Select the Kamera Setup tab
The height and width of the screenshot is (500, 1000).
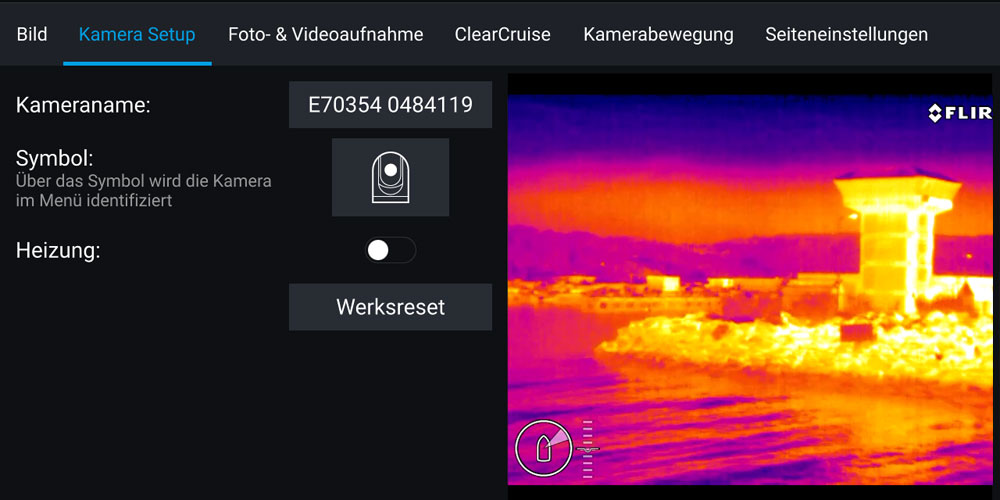(x=137, y=34)
